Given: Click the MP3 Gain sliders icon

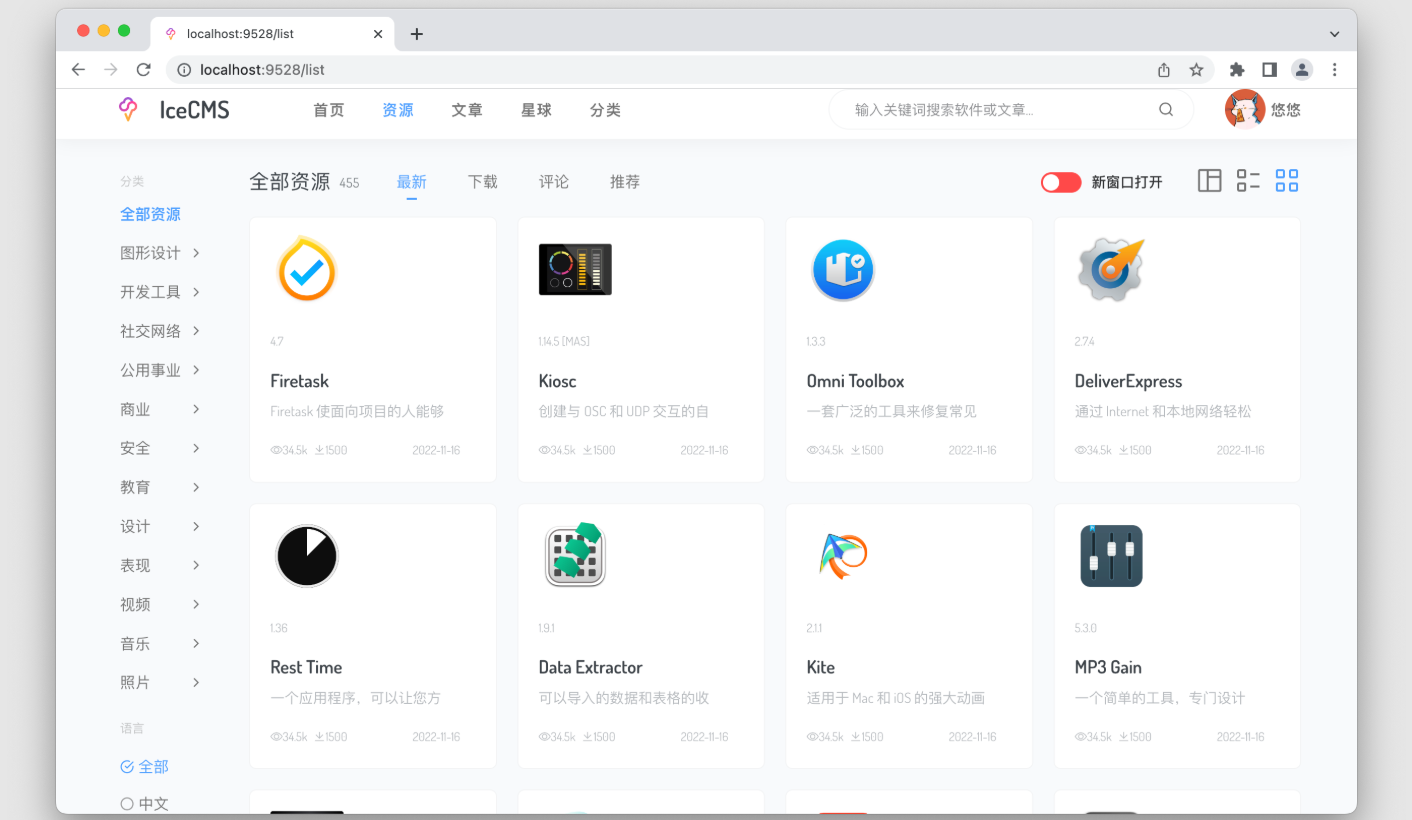Looking at the screenshot, I should 1111,556.
